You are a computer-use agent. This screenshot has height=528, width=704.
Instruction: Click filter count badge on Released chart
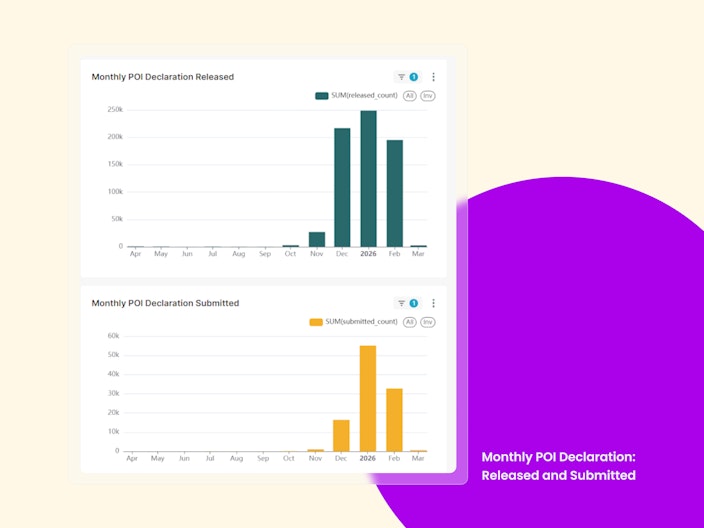414,77
